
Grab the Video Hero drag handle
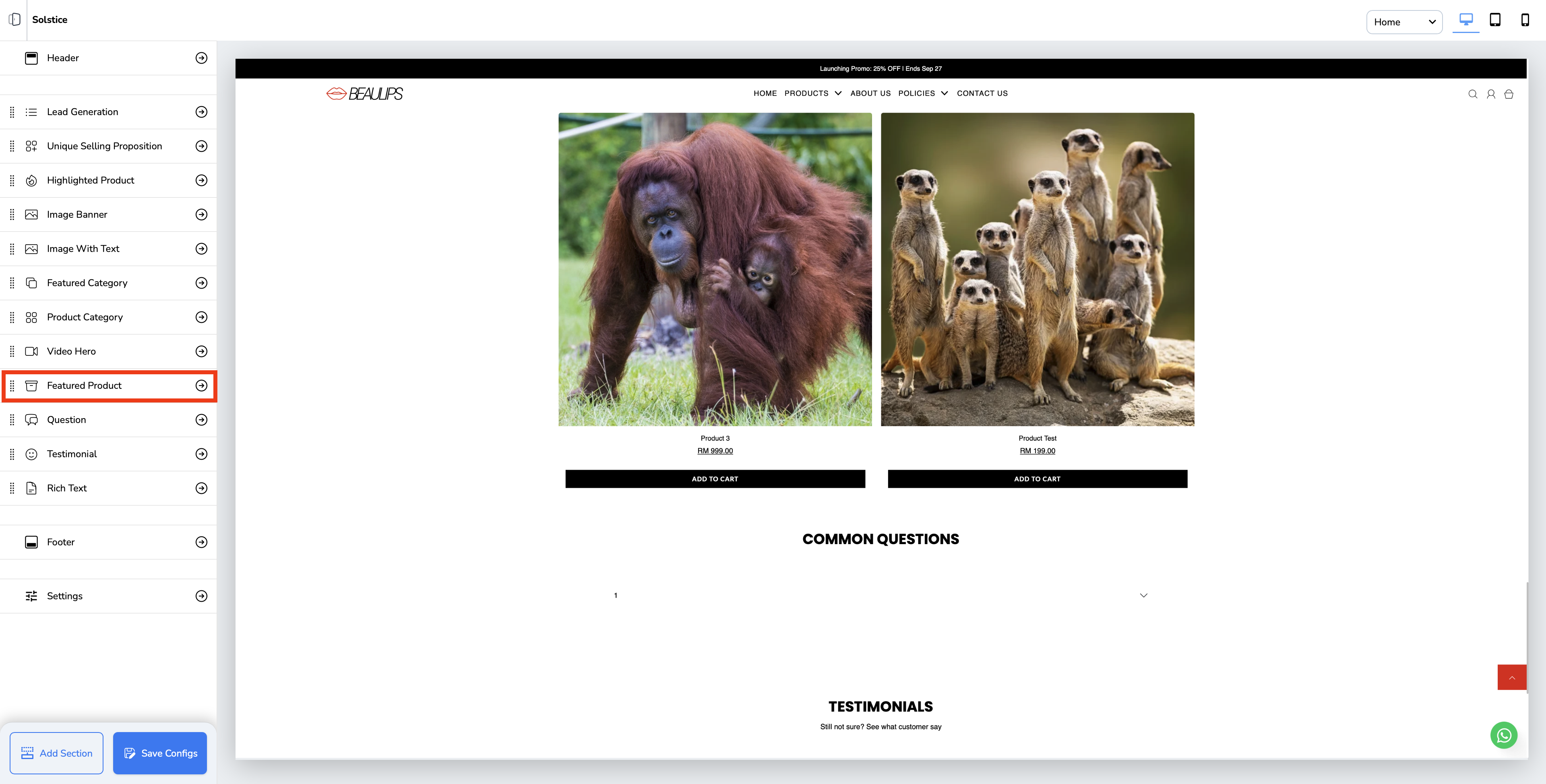(x=12, y=351)
